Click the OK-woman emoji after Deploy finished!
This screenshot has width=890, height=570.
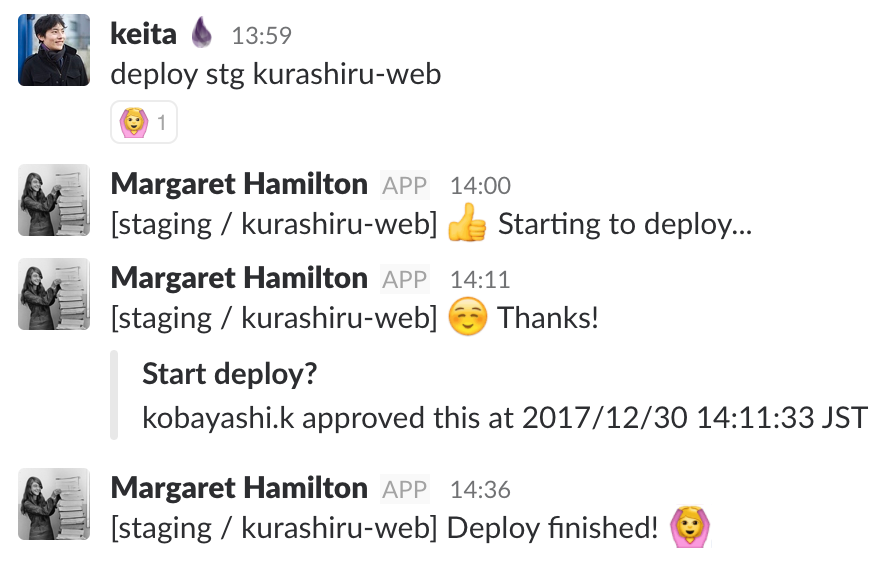click(x=687, y=527)
